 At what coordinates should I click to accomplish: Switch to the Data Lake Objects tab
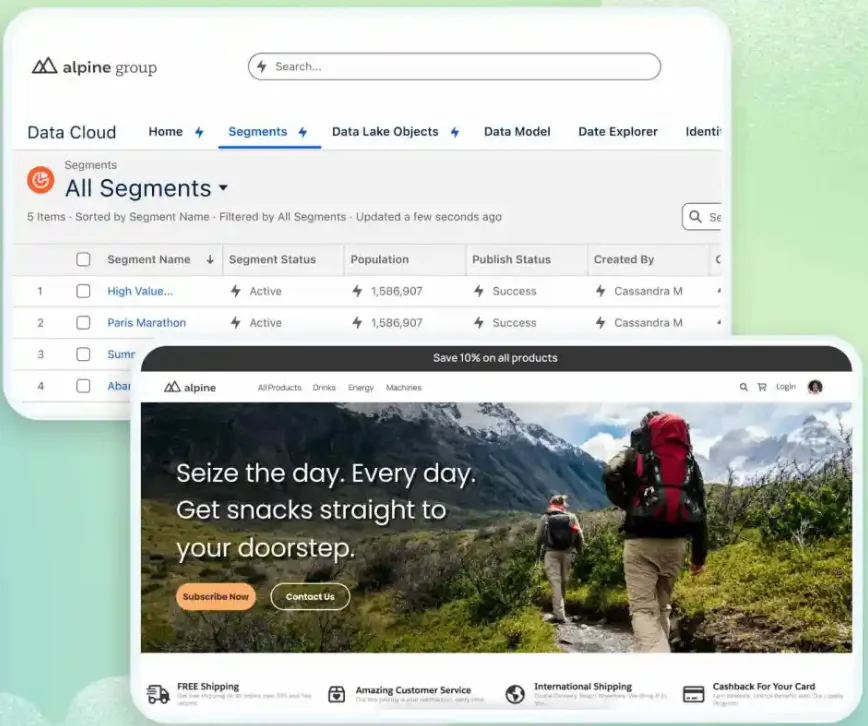point(385,132)
